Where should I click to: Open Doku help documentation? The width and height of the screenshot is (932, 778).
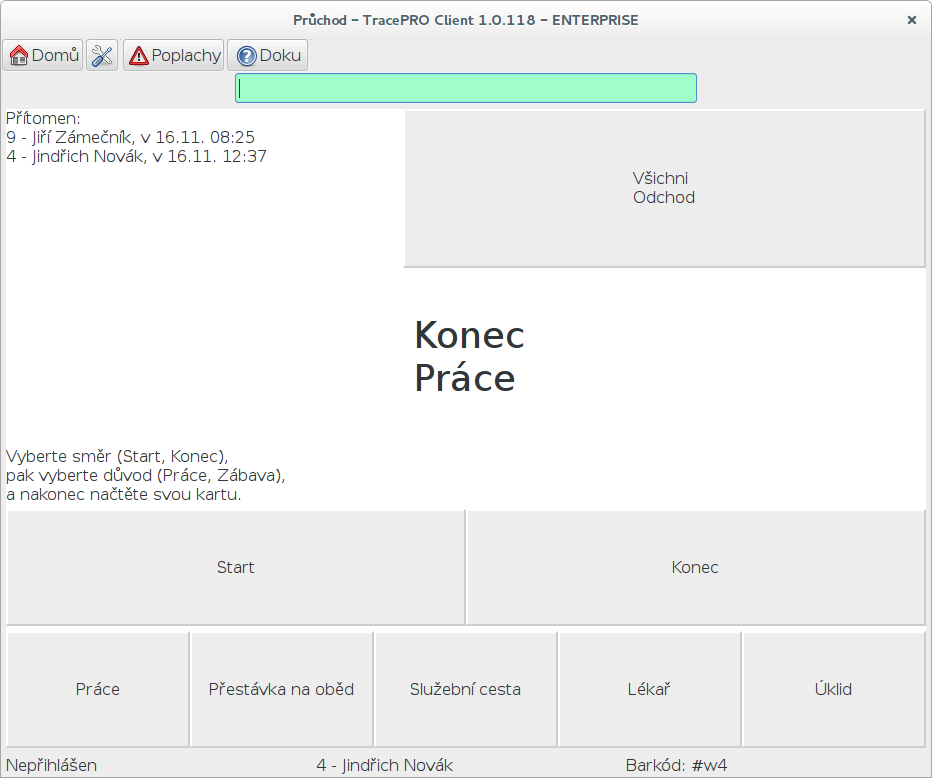[267, 55]
